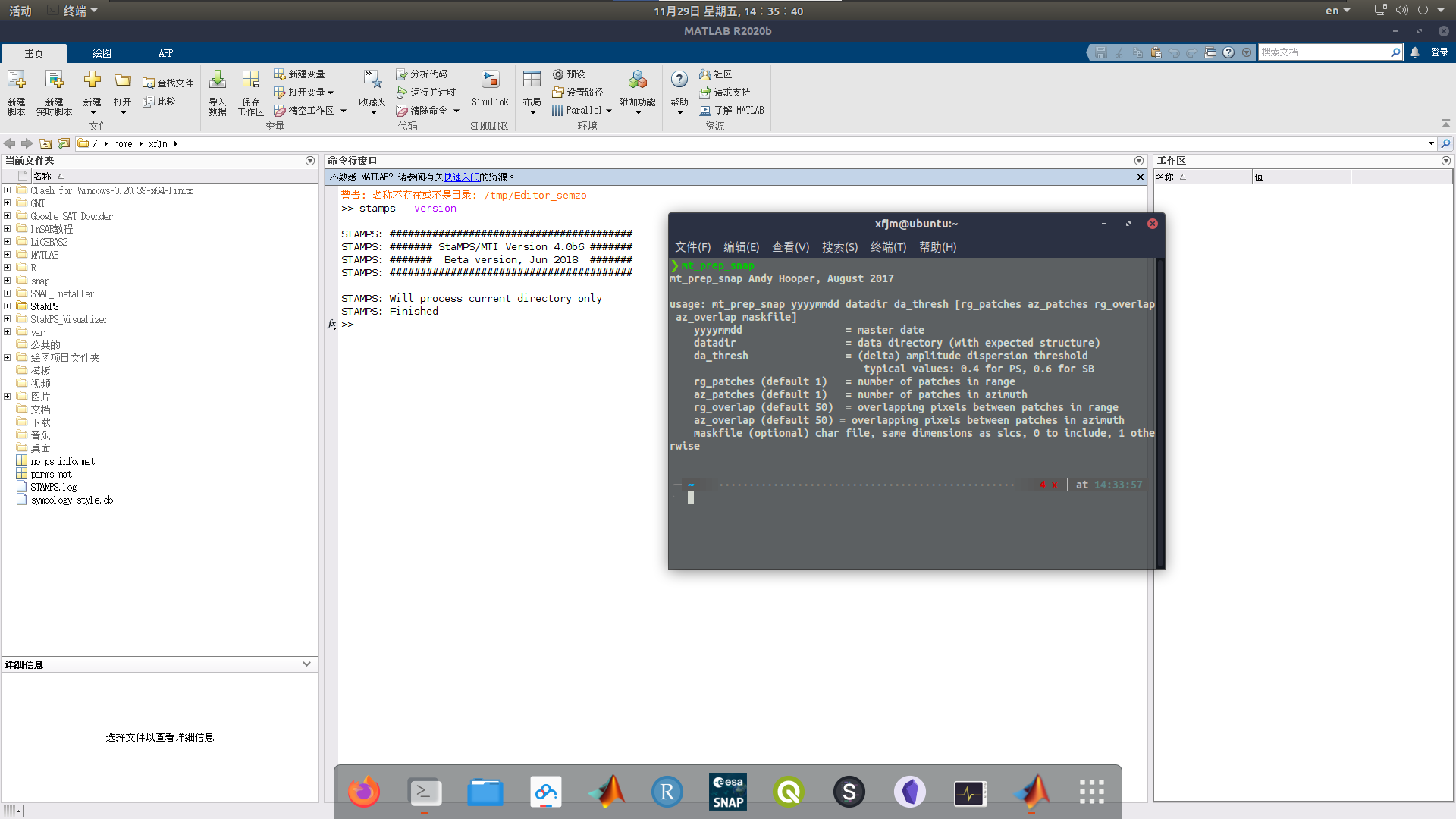1456x819 pixels.
Task: Click Set Path in the ribbon
Action: [578, 93]
